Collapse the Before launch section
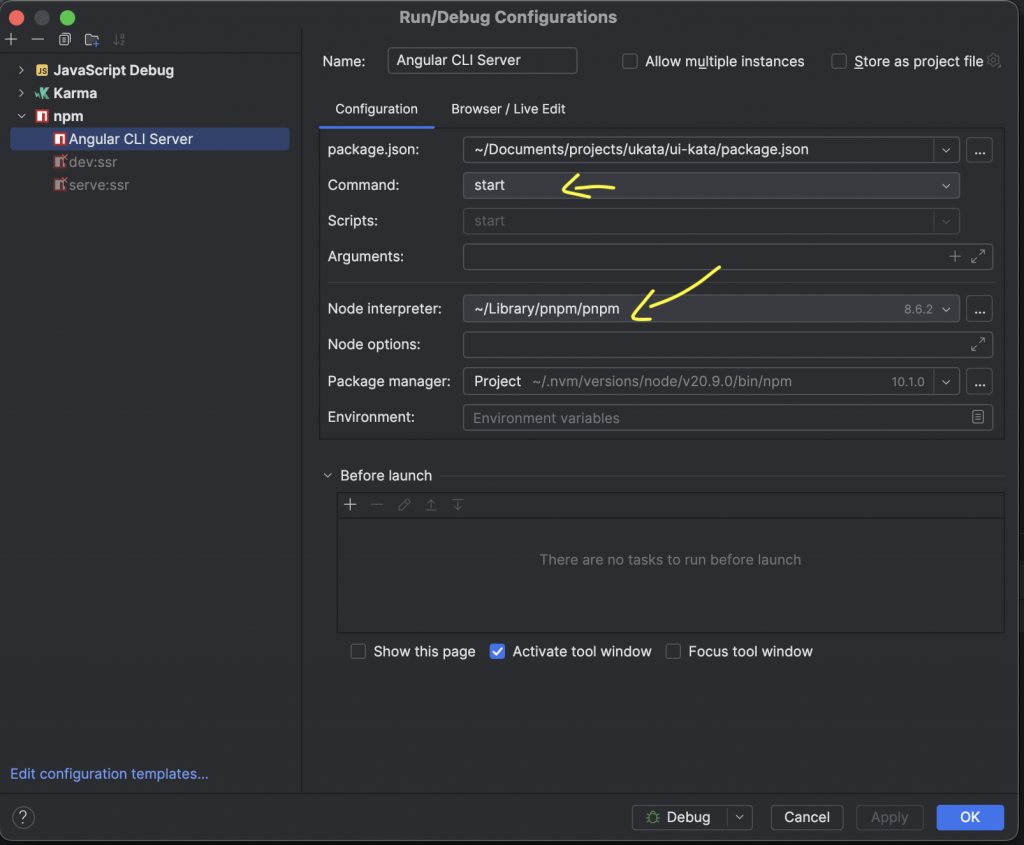The image size is (1024, 845). (328, 475)
